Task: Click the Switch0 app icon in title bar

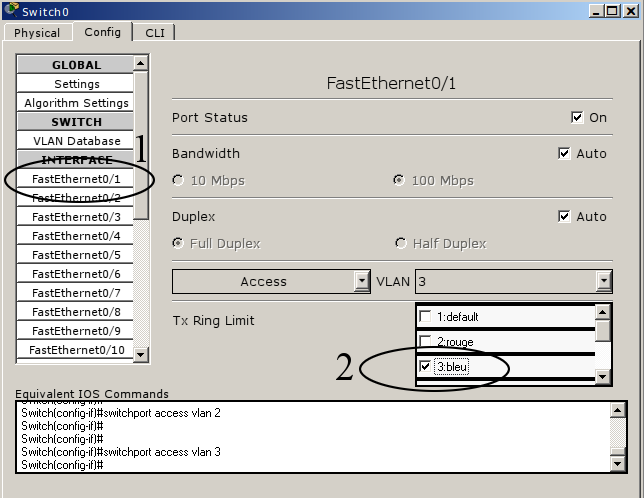Action: [x=11, y=9]
